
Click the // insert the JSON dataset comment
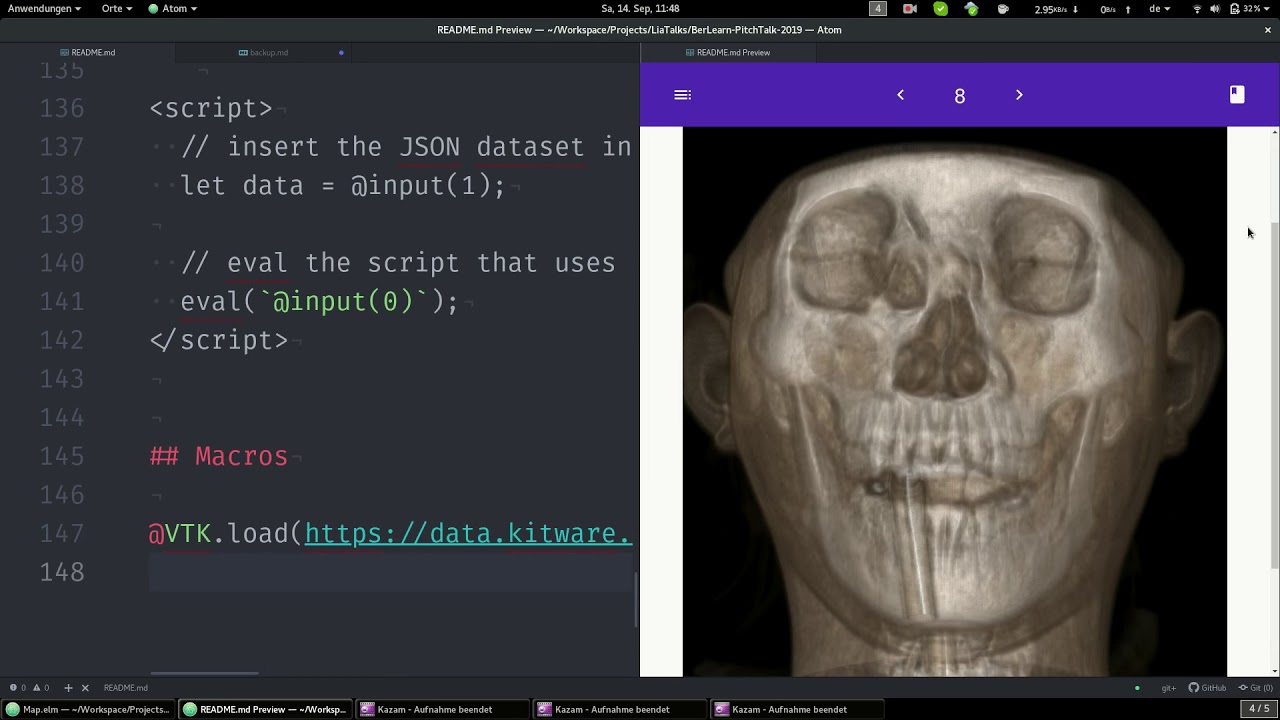[x=406, y=147]
